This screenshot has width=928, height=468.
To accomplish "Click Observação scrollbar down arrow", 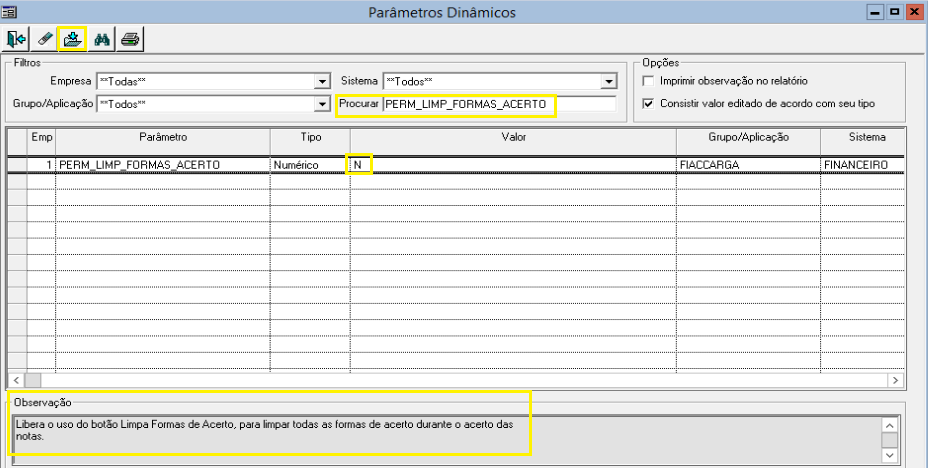I will coord(890,455).
